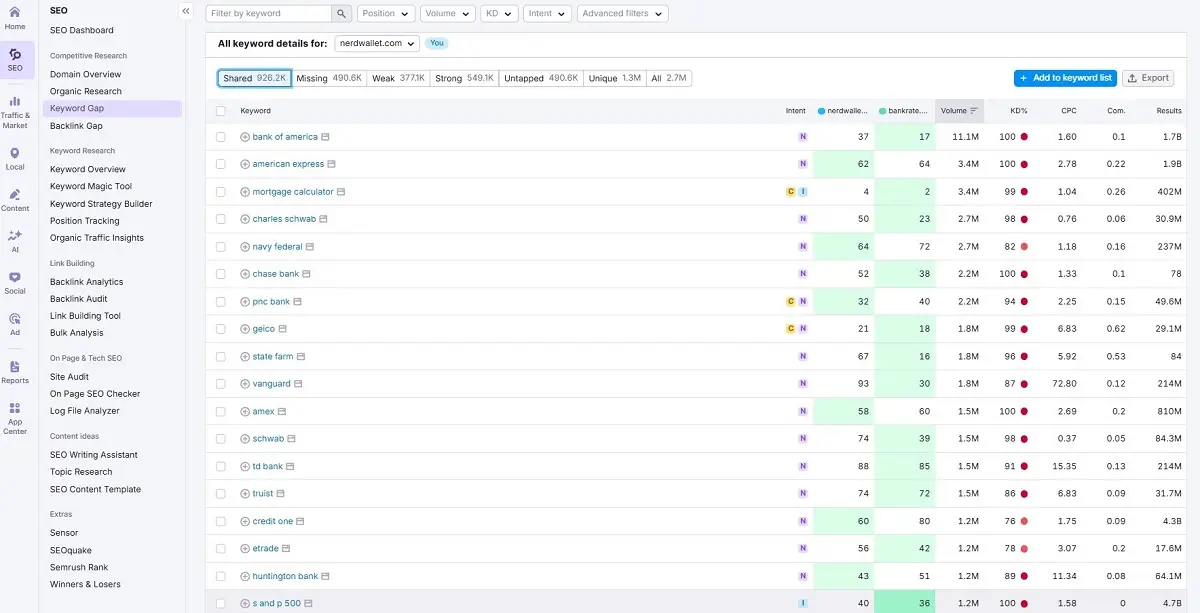Open the truist keyword link
The width and height of the screenshot is (1200, 613).
click(263, 494)
